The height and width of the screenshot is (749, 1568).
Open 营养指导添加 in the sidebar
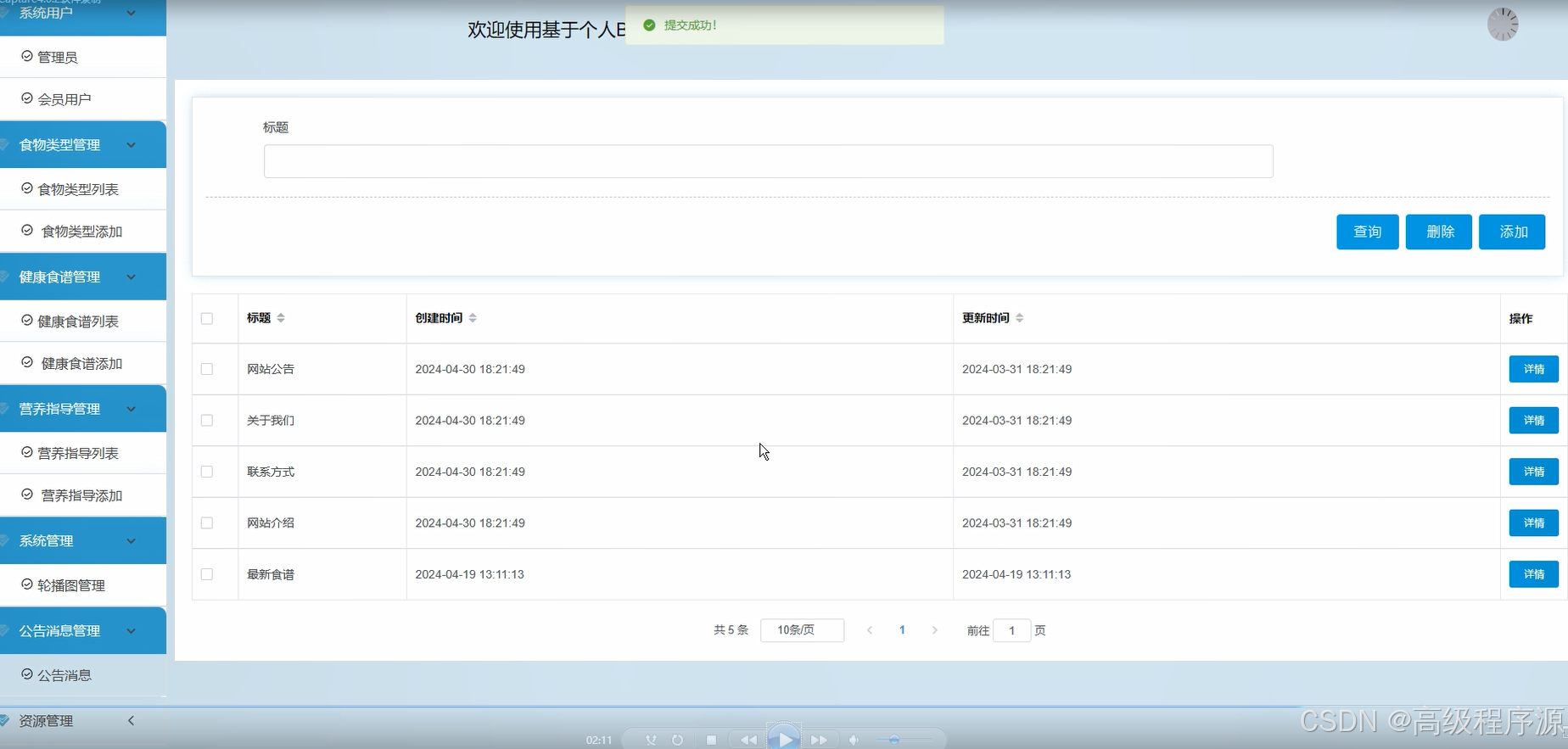(83, 495)
